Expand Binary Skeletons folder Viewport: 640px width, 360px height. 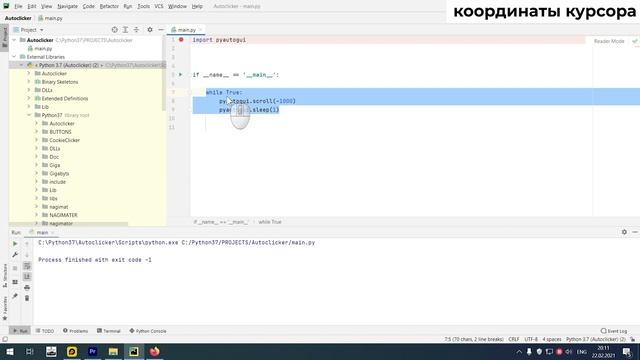(29, 82)
